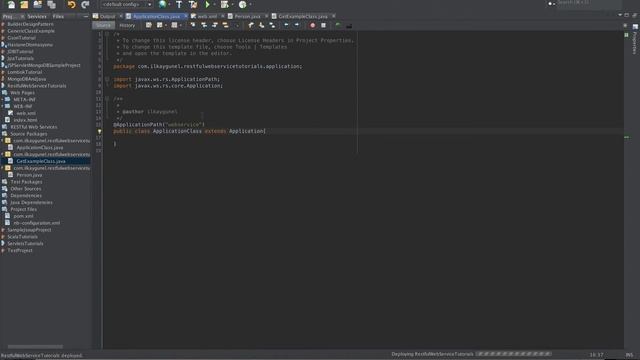
Task: Click the New Project toolbar icon
Action: tap(24, 4)
